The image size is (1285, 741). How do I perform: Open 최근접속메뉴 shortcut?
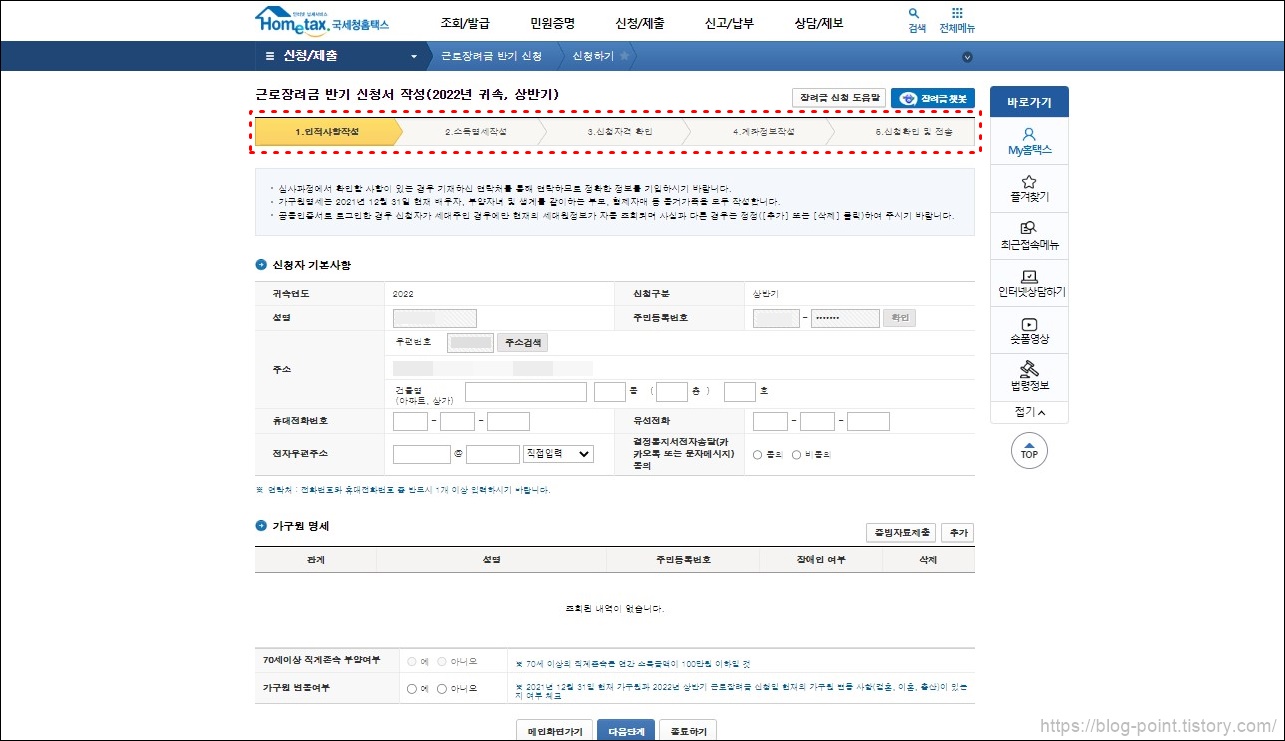[1029, 235]
